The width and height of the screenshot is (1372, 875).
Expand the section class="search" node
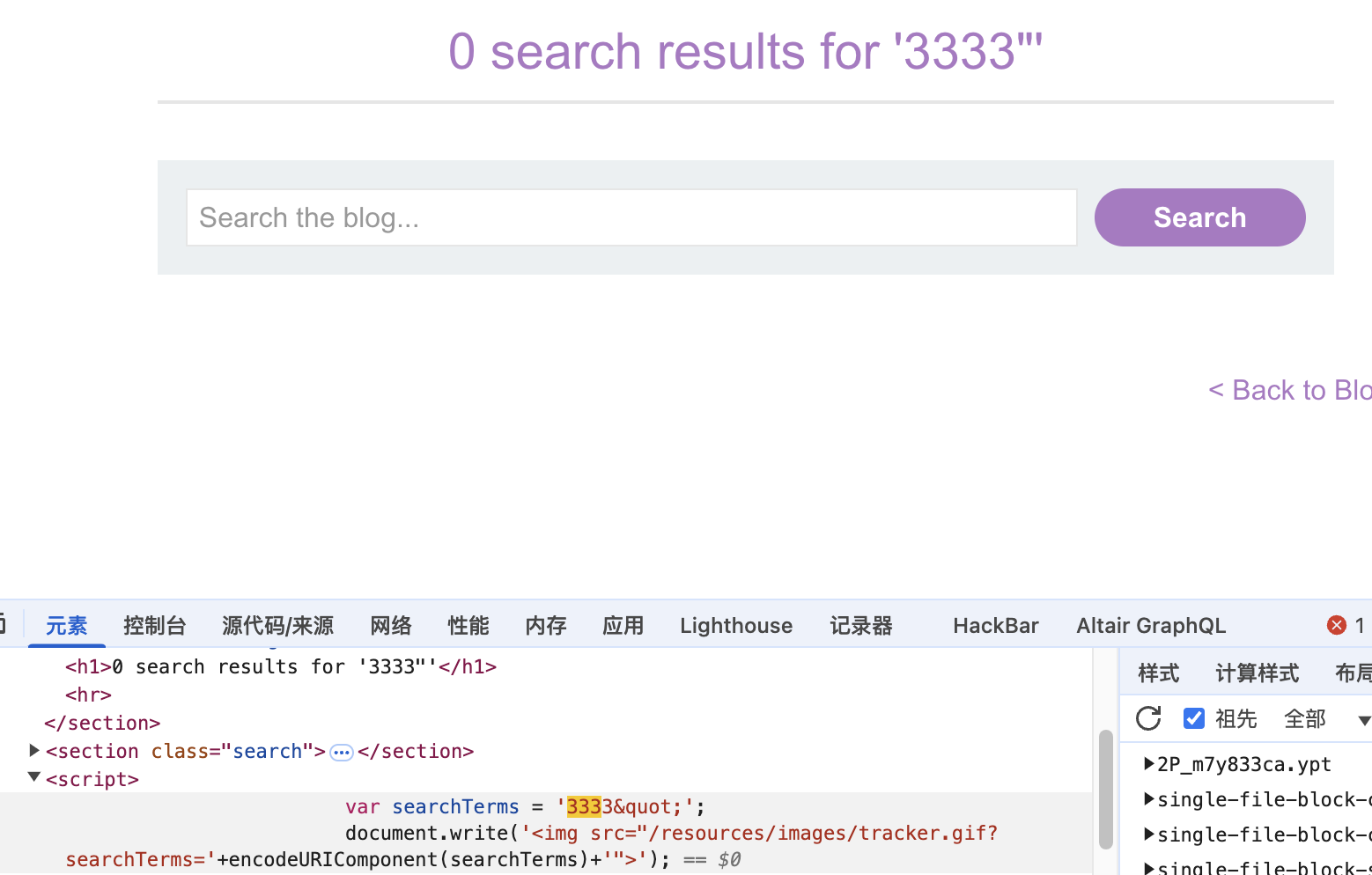(34, 751)
